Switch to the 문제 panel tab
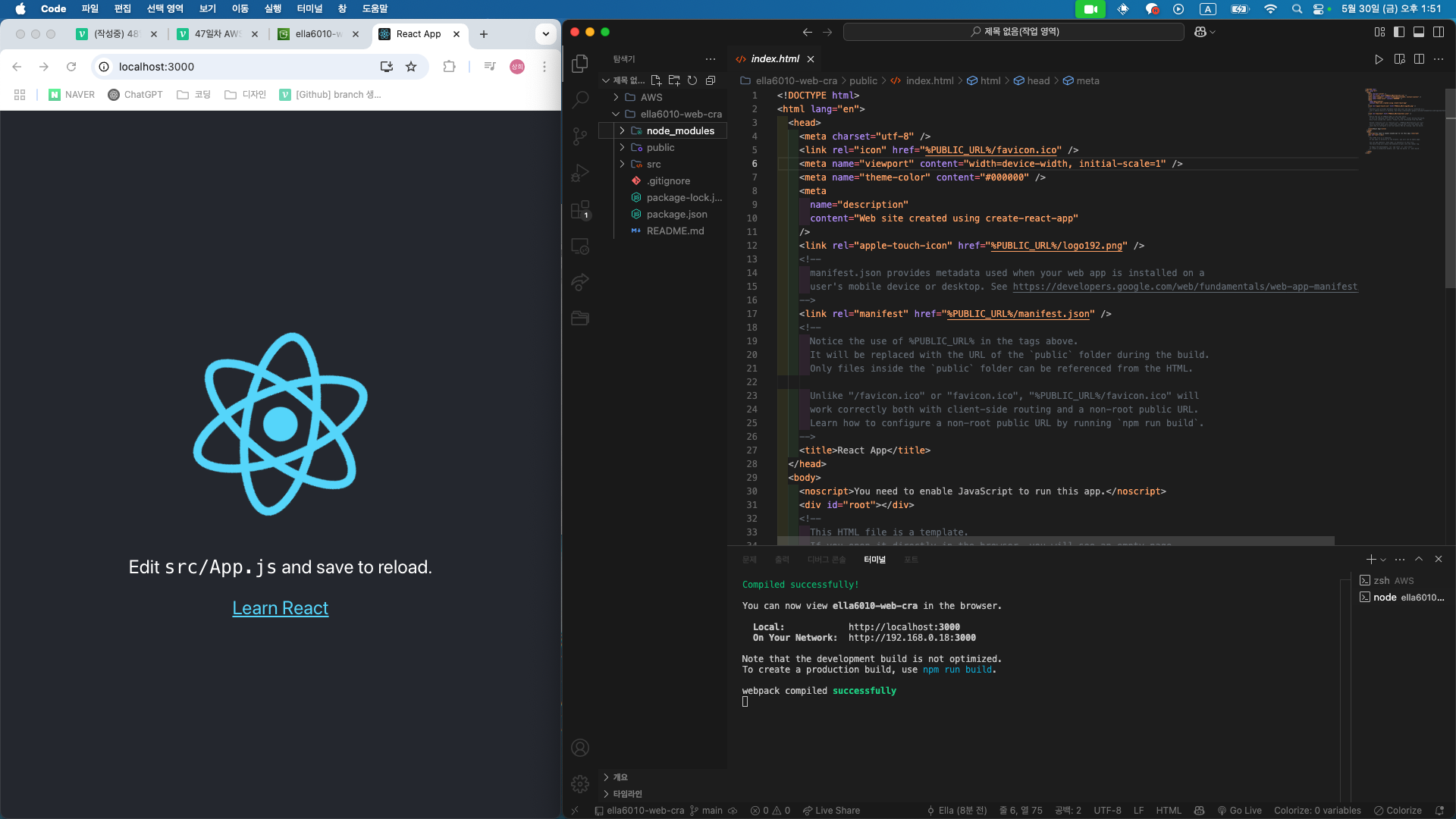 point(749,560)
